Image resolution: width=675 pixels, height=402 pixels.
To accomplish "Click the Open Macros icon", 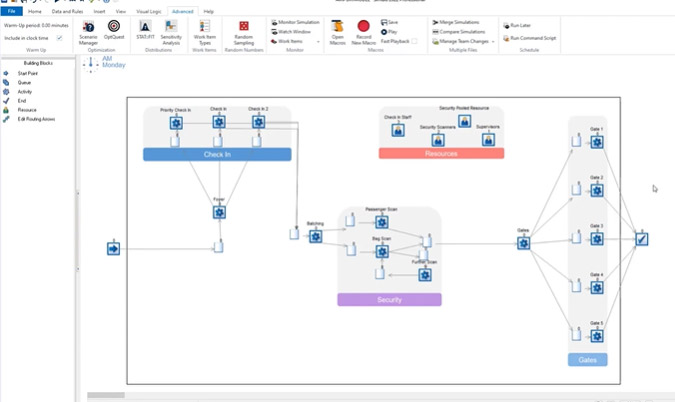I will [337, 30].
